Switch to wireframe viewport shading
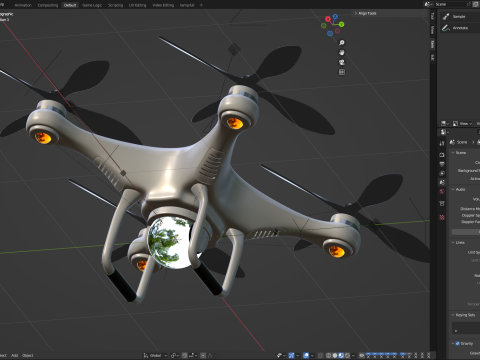This screenshot has width=480, height=360. [329, 355]
